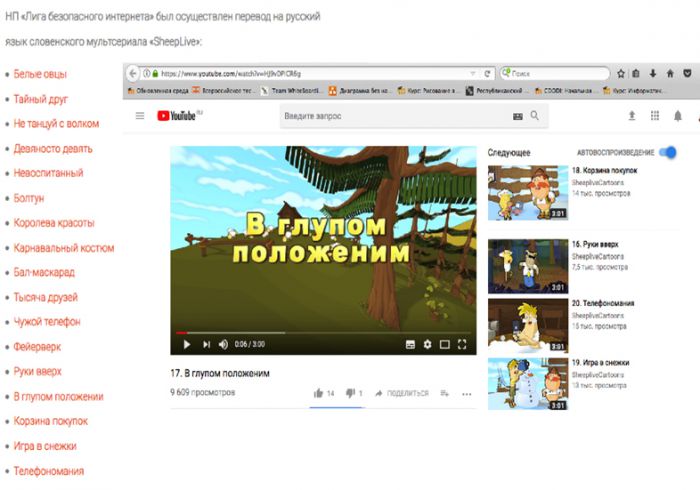Open the Team WhiteBoard bookmark
This screenshot has width=700, height=490.
pos(291,91)
